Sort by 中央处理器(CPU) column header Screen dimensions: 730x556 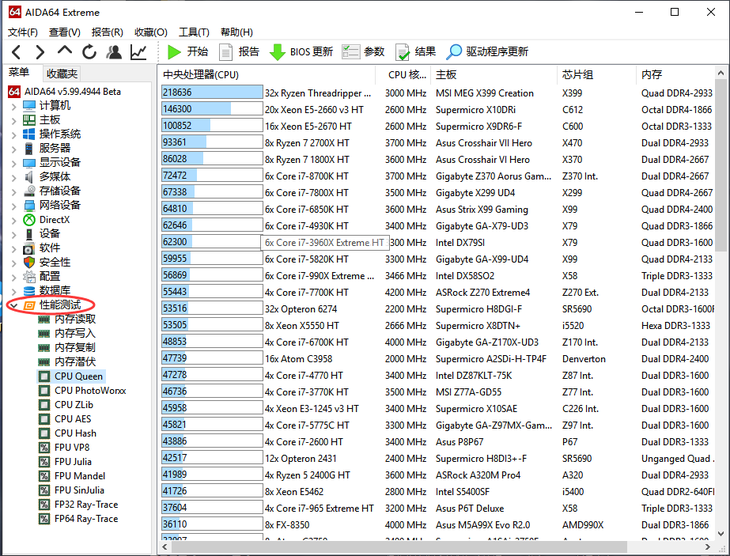(267, 75)
